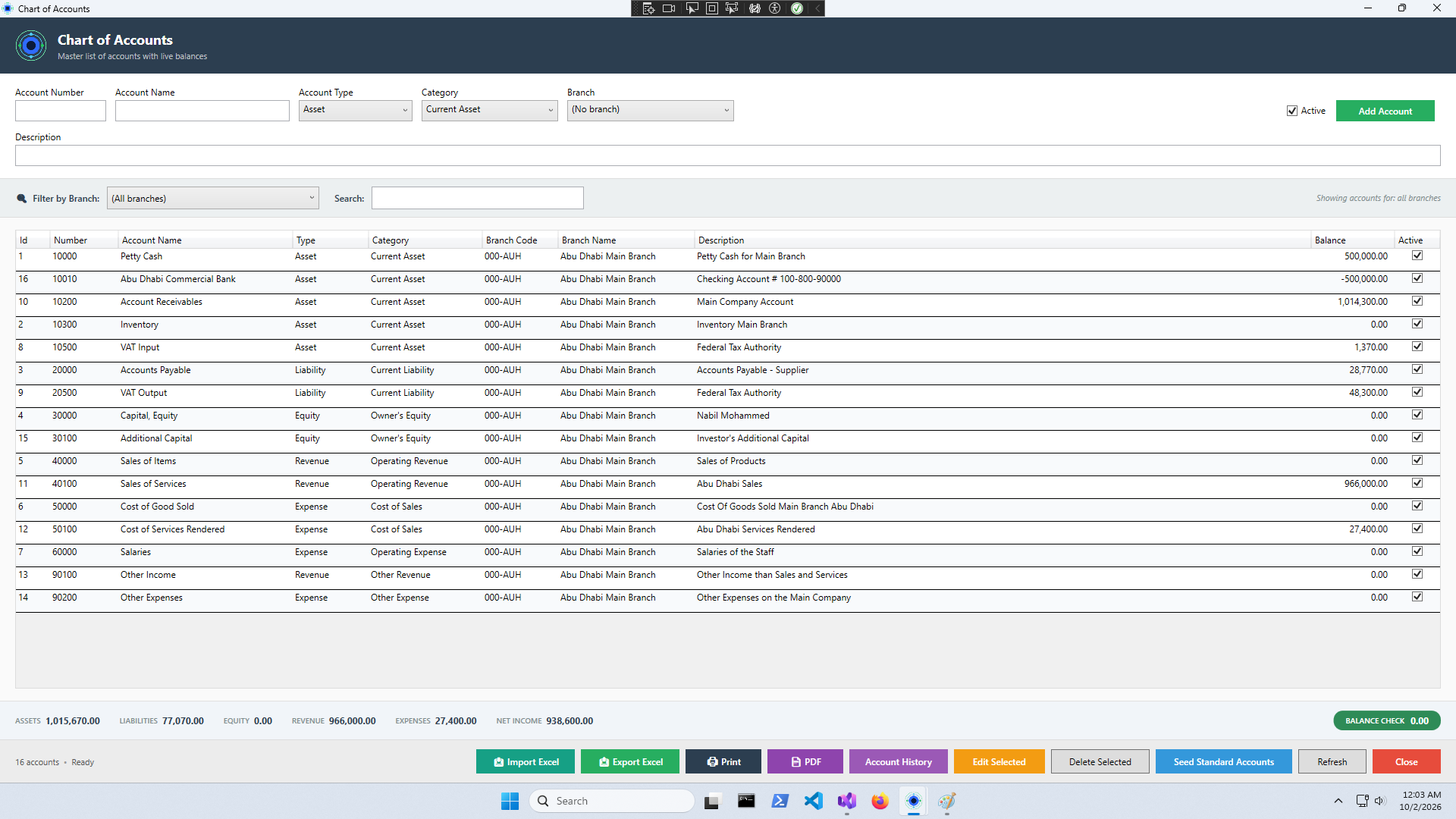Launch PowerShell from the taskbar
1456x819 pixels.
click(780, 801)
